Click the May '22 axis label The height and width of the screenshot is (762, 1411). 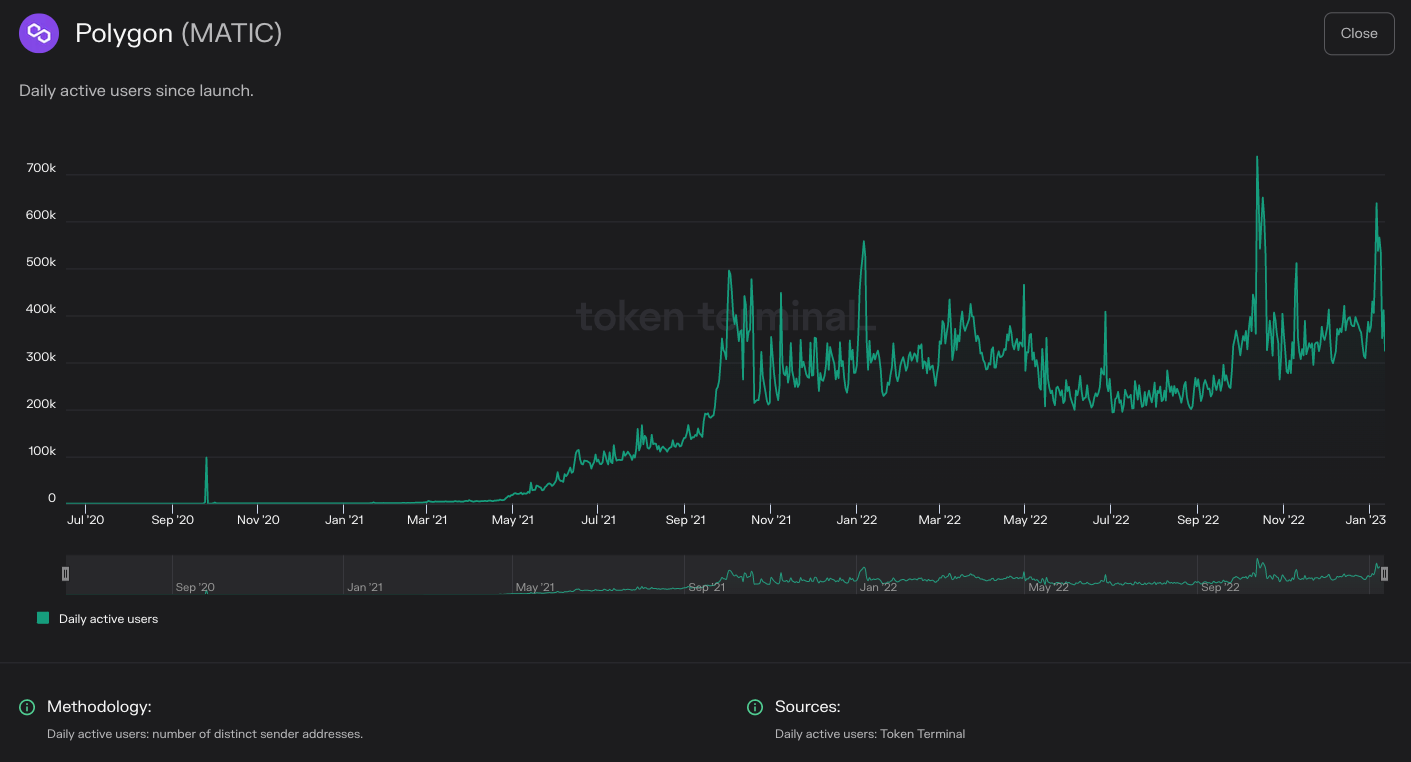click(x=1024, y=519)
